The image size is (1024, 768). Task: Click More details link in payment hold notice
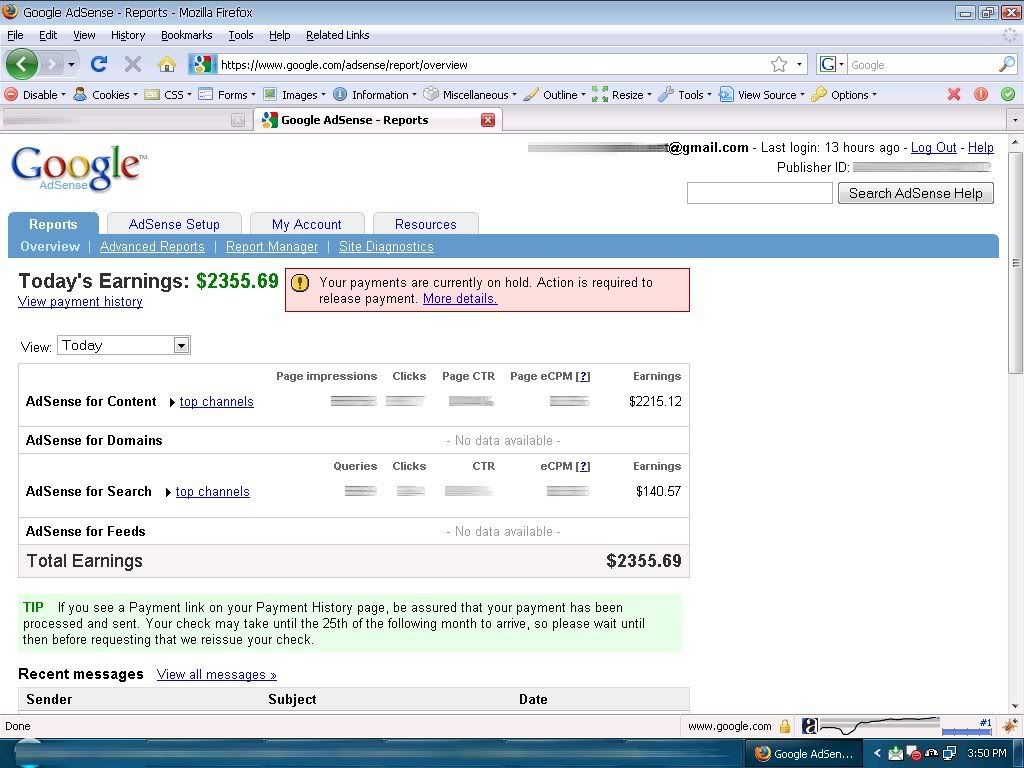click(460, 298)
